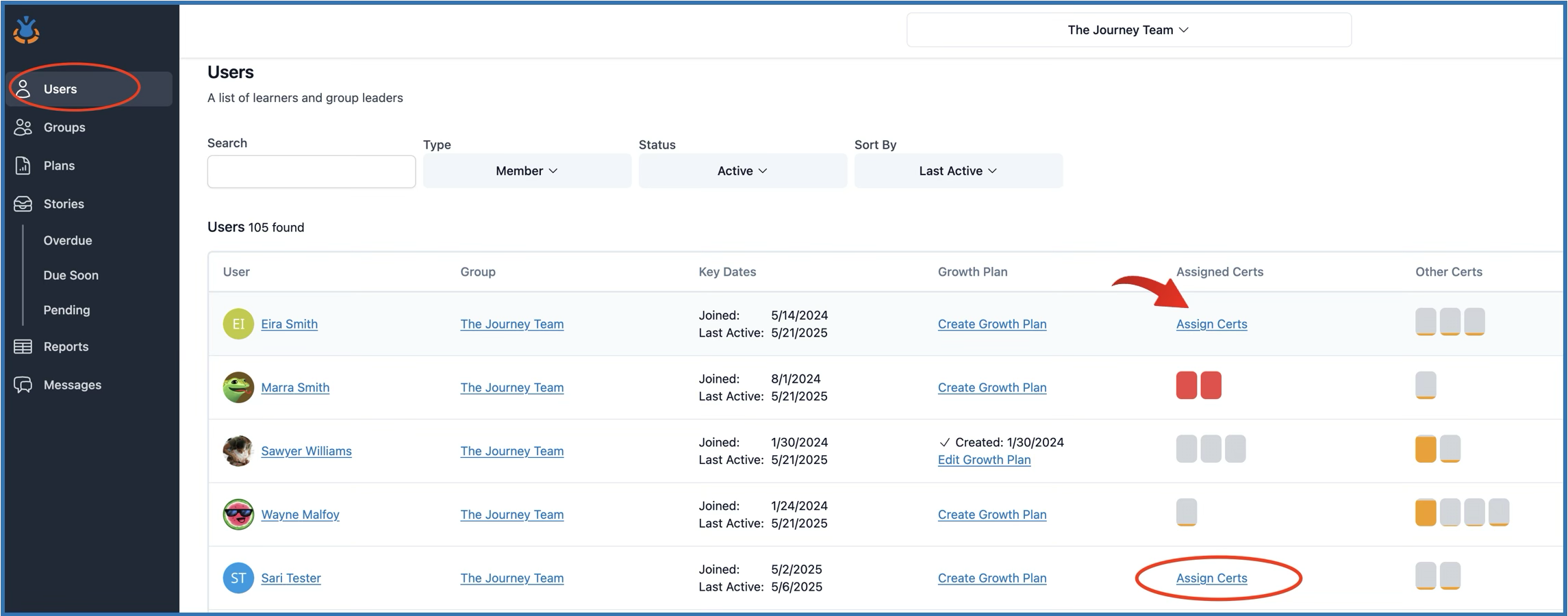Click the Stories inbox icon
This screenshot has width=1568, height=616.
tap(23, 204)
